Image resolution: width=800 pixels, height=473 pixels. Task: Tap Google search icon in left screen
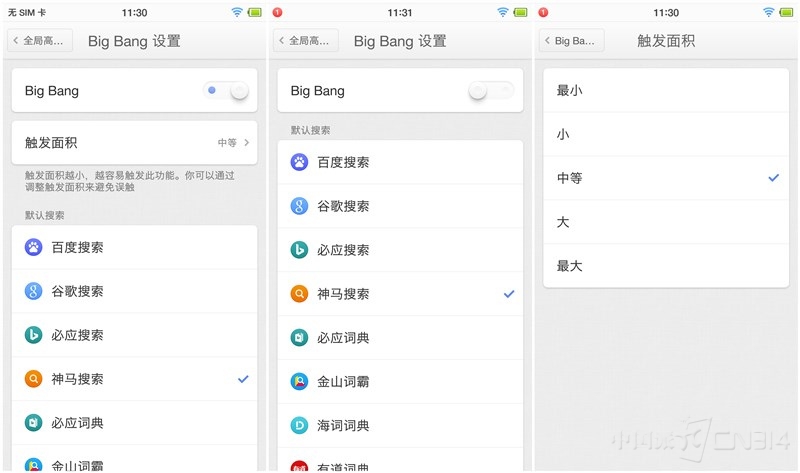(x=34, y=291)
